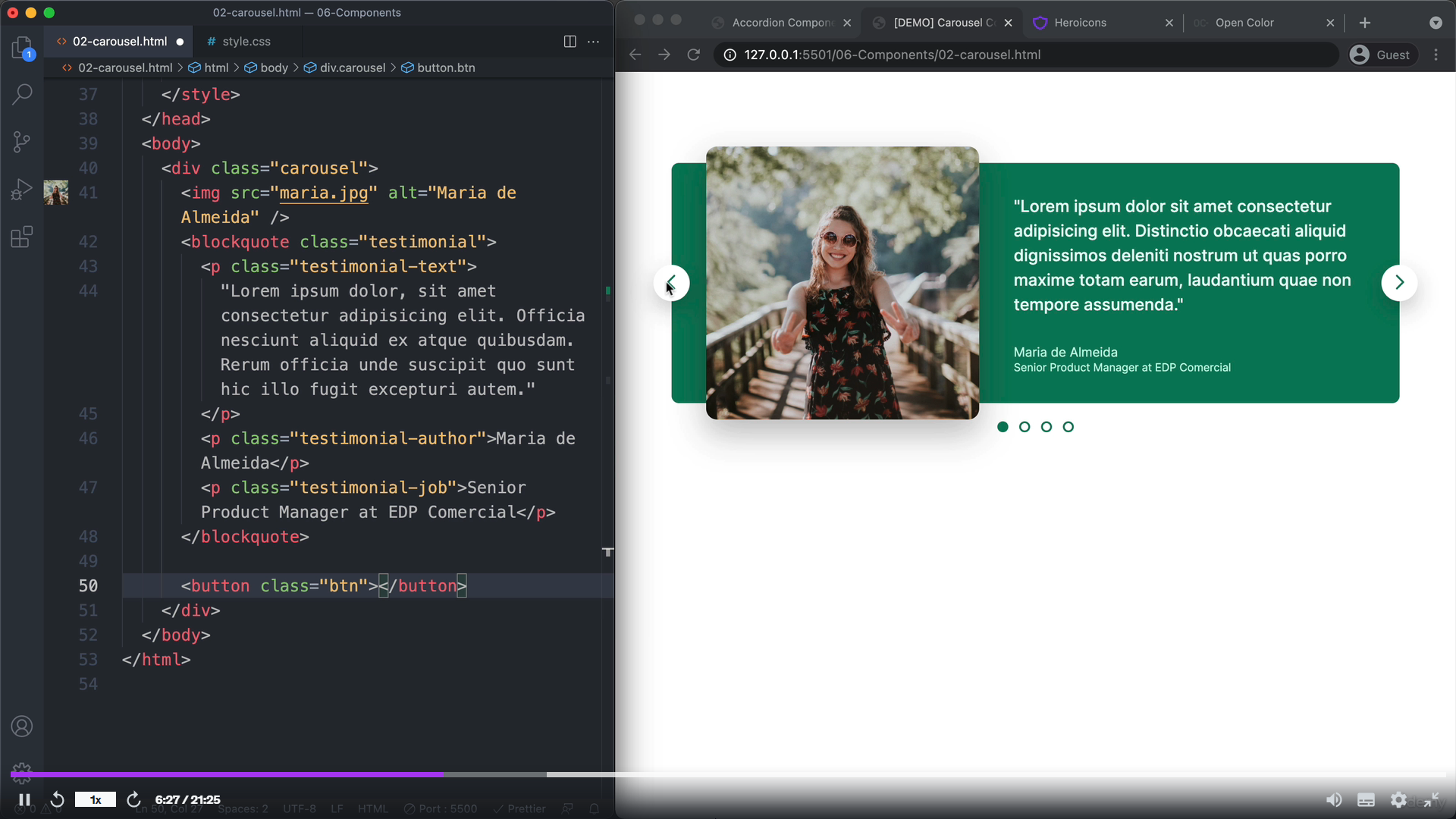Pause the video playback
Image resolution: width=1456 pixels, height=819 pixels.
(x=24, y=799)
